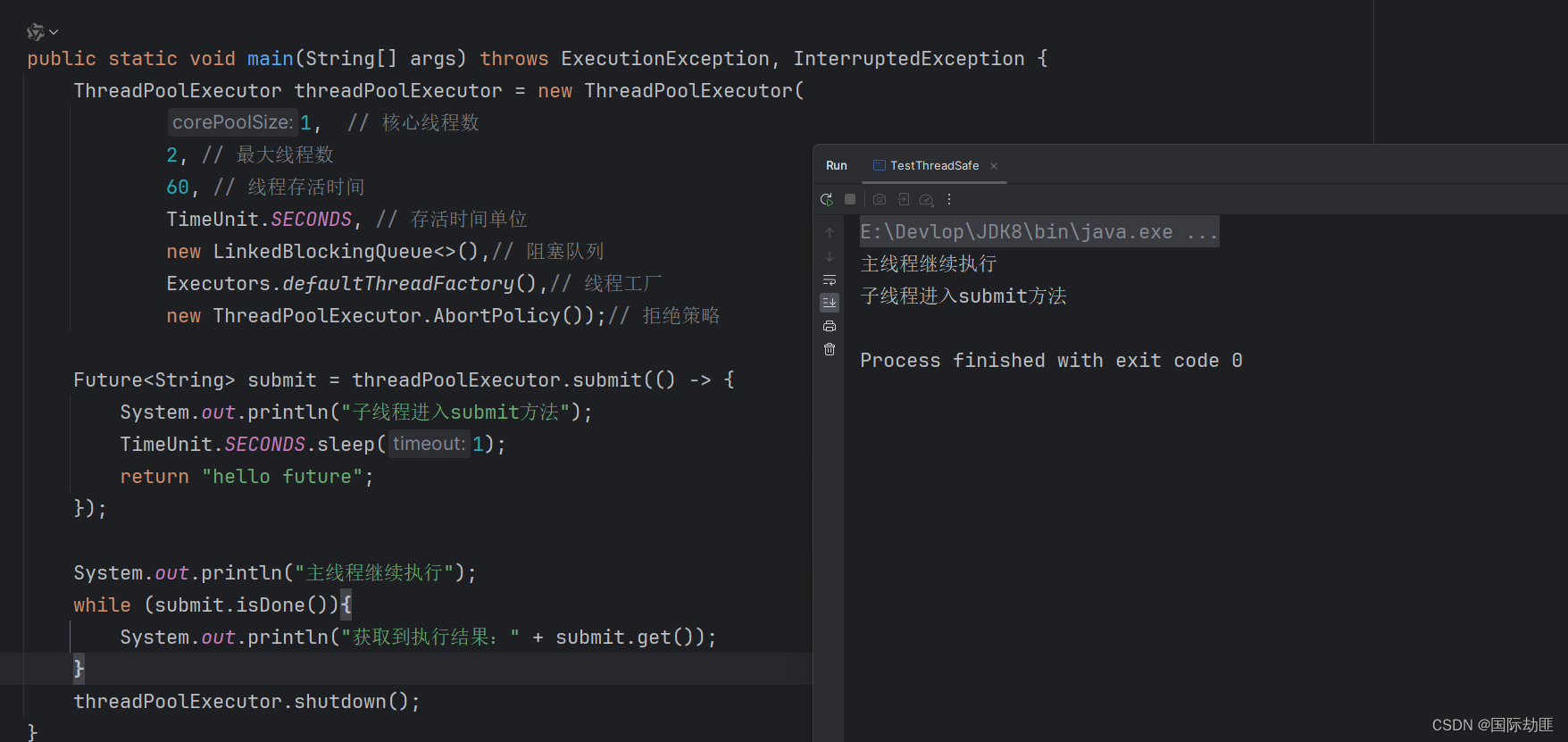Click 'Process finished with exit code 0'
The height and width of the screenshot is (742, 1568).
tap(1051, 361)
